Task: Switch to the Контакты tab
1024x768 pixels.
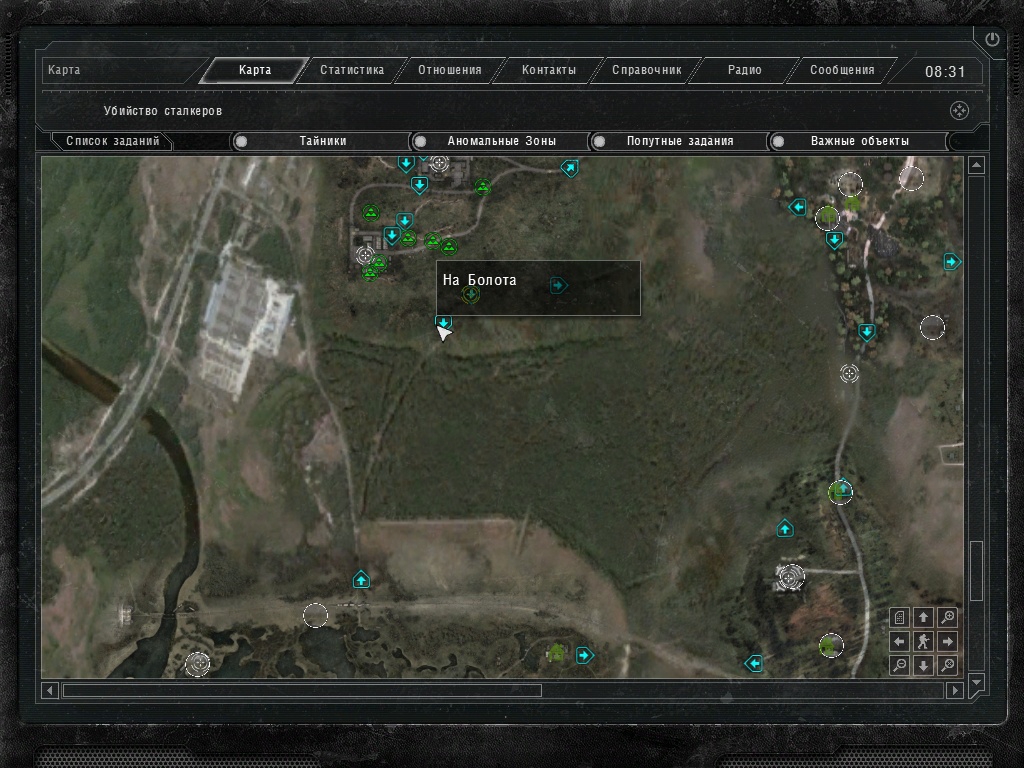Action: pyautogui.click(x=549, y=70)
